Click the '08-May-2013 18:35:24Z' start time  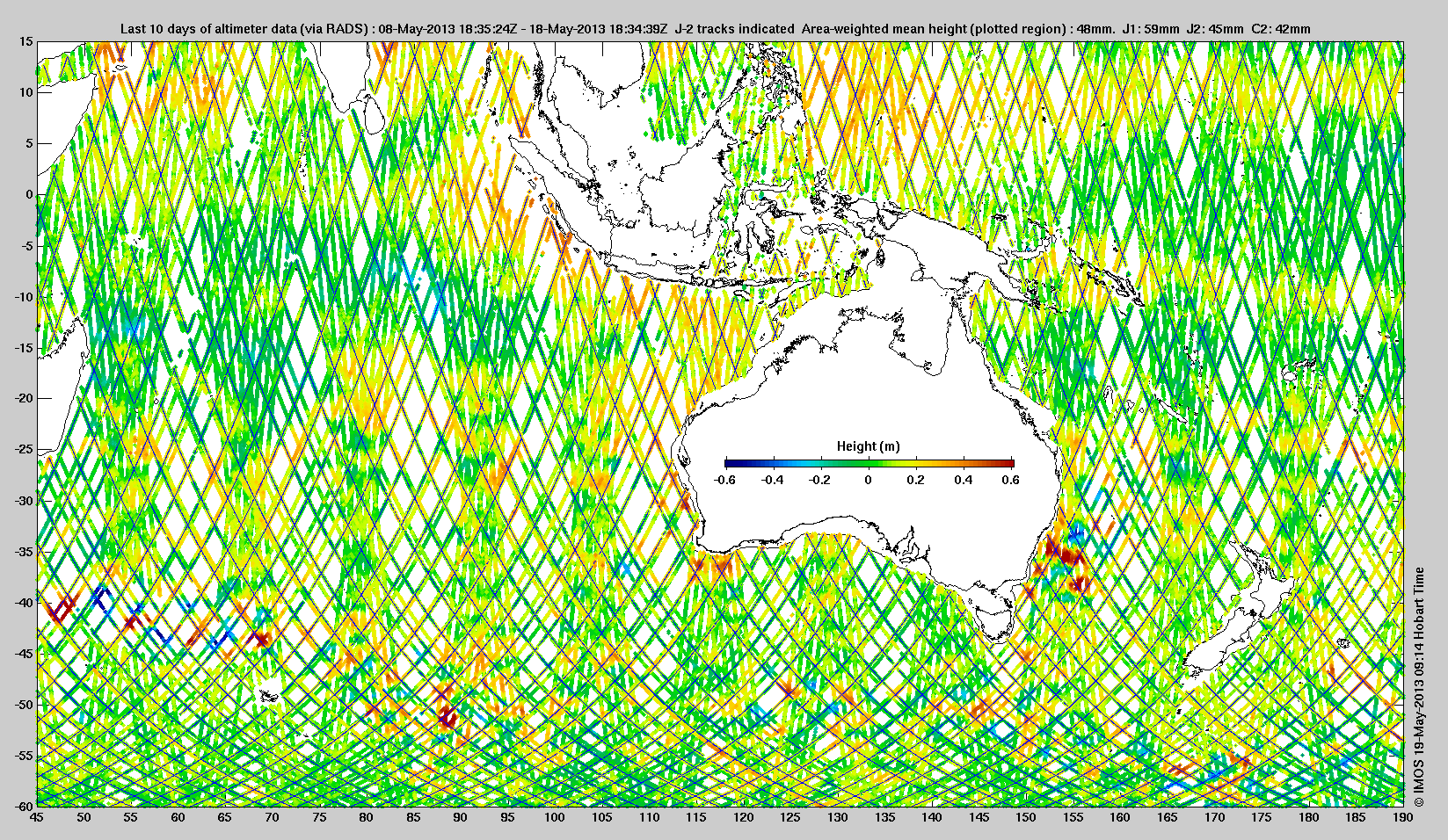pos(447,29)
